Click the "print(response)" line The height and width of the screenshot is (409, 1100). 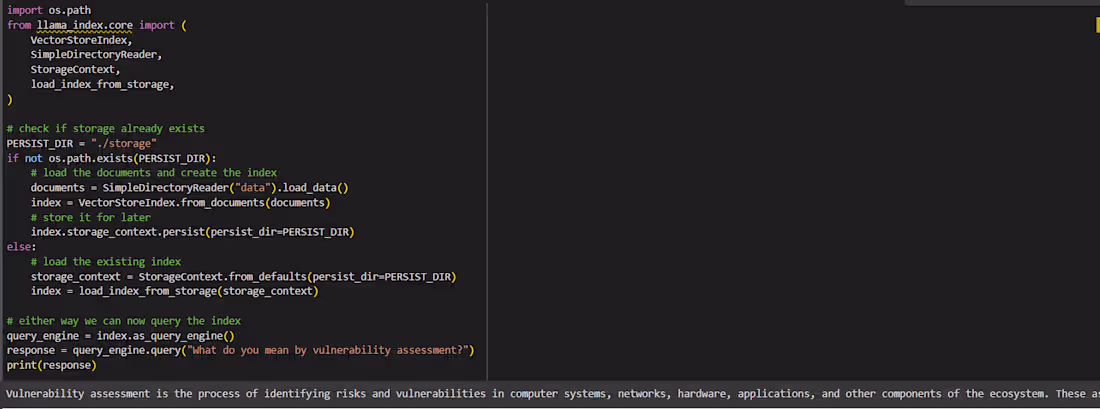click(x=51, y=365)
